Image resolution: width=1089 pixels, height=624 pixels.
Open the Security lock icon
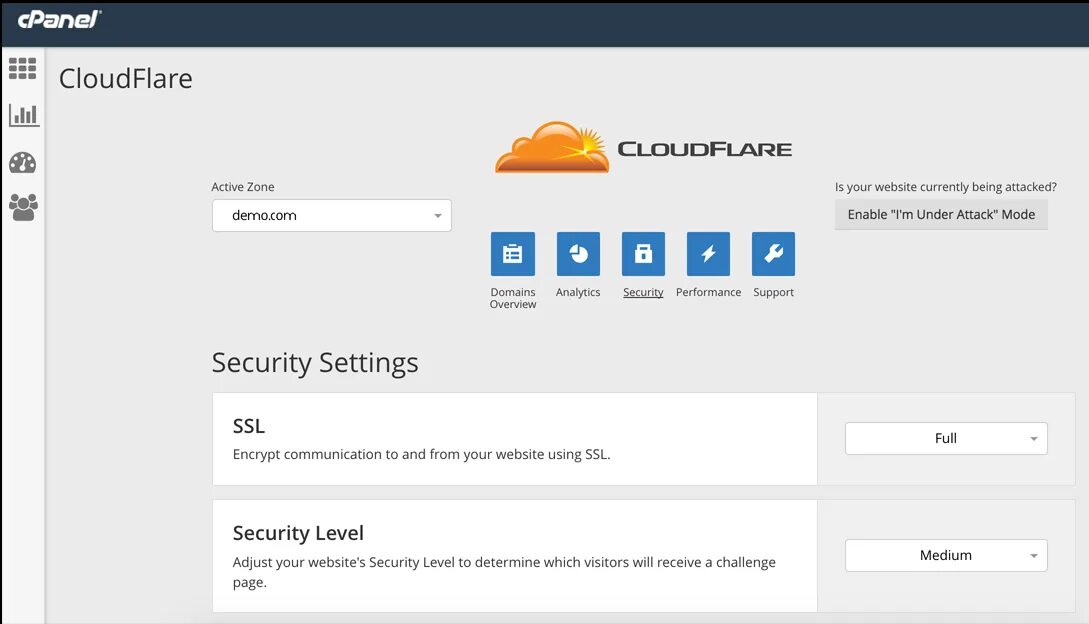pyautogui.click(x=643, y=254)
